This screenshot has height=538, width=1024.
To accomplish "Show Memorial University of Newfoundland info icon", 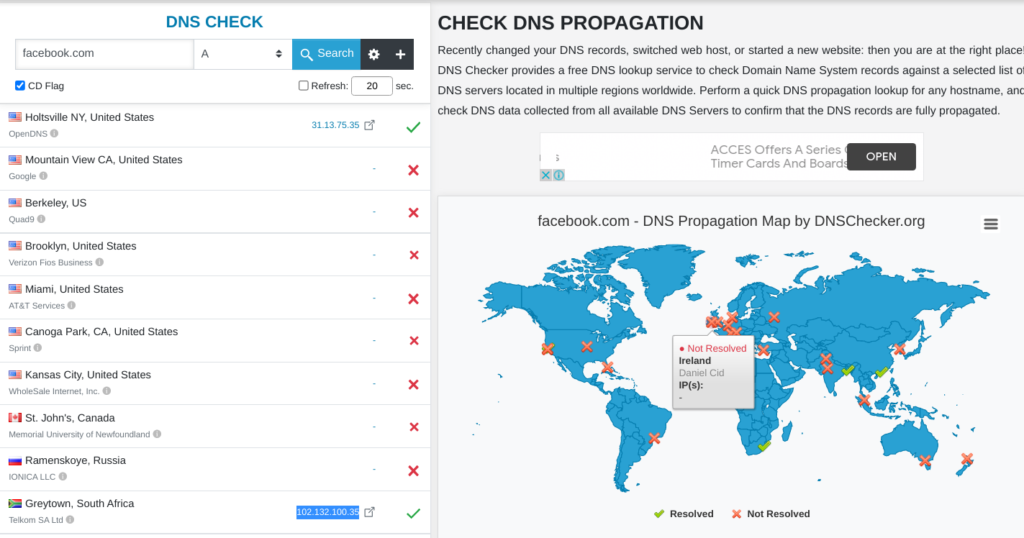I will (x=157, y=434).
